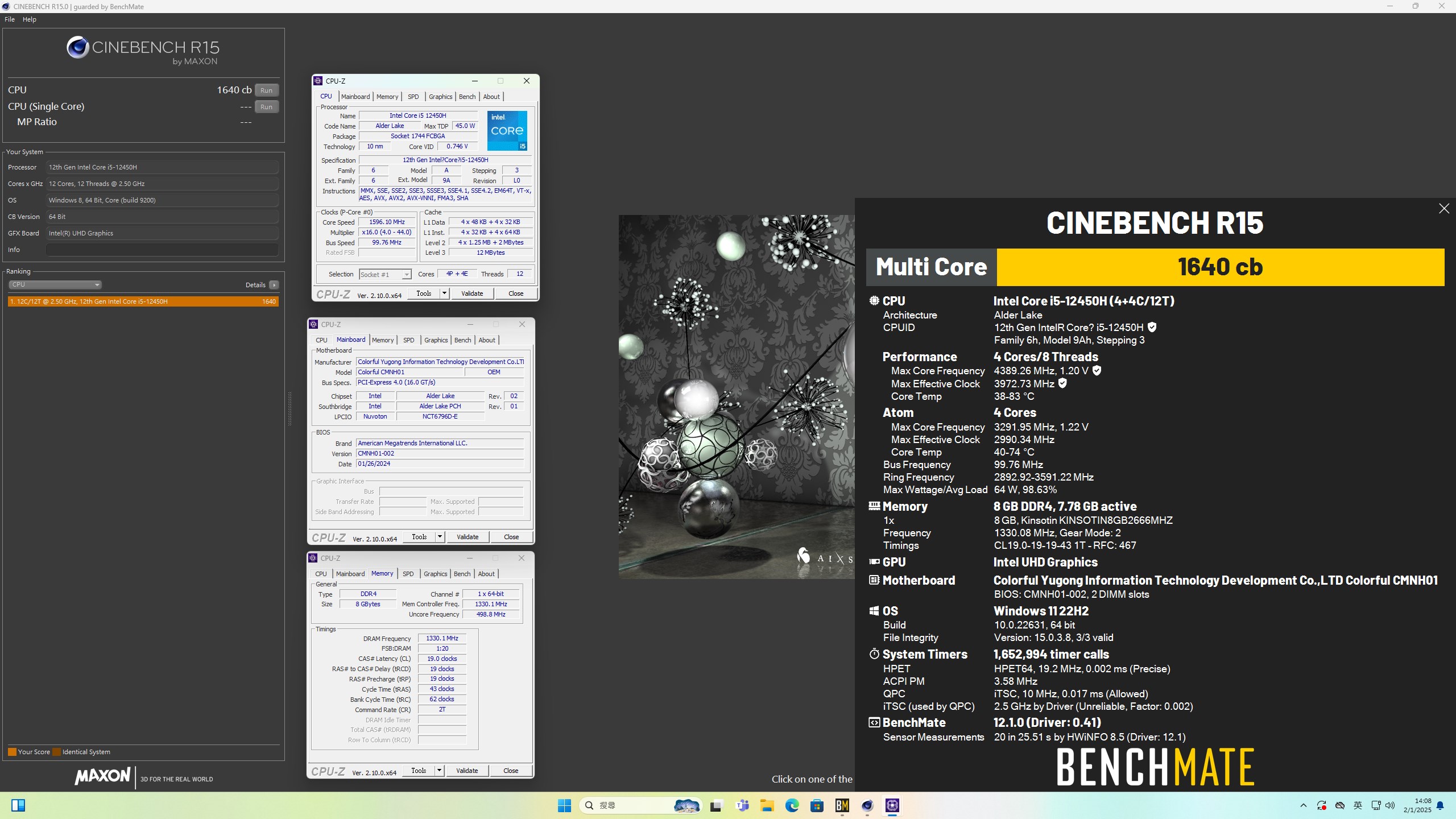Open Memory tab in Mainboard CPU-Z window
Viewport: 1456px width, 819px height.
point(383,340)
